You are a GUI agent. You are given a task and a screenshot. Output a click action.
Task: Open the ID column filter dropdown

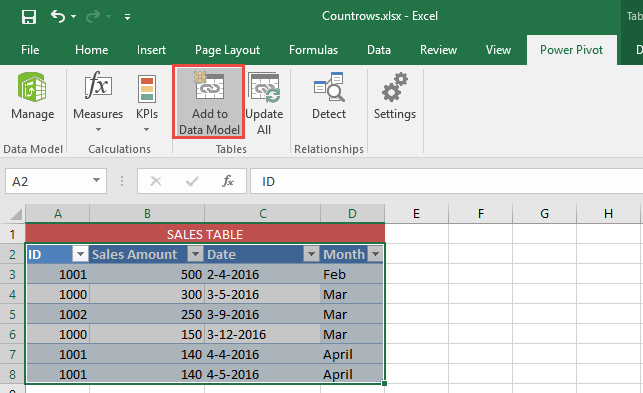[80, 254]
